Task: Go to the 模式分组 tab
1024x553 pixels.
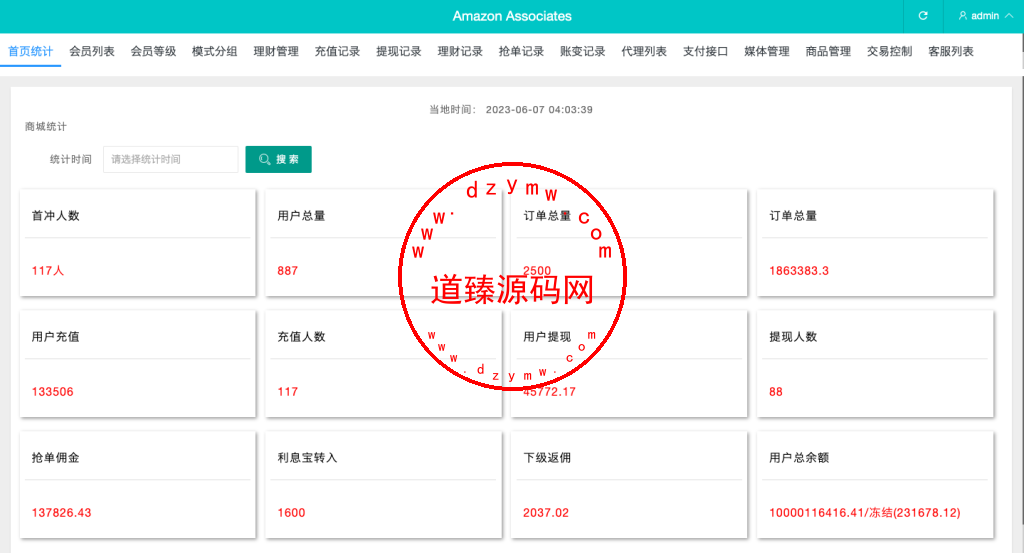Action: point(215,51)
